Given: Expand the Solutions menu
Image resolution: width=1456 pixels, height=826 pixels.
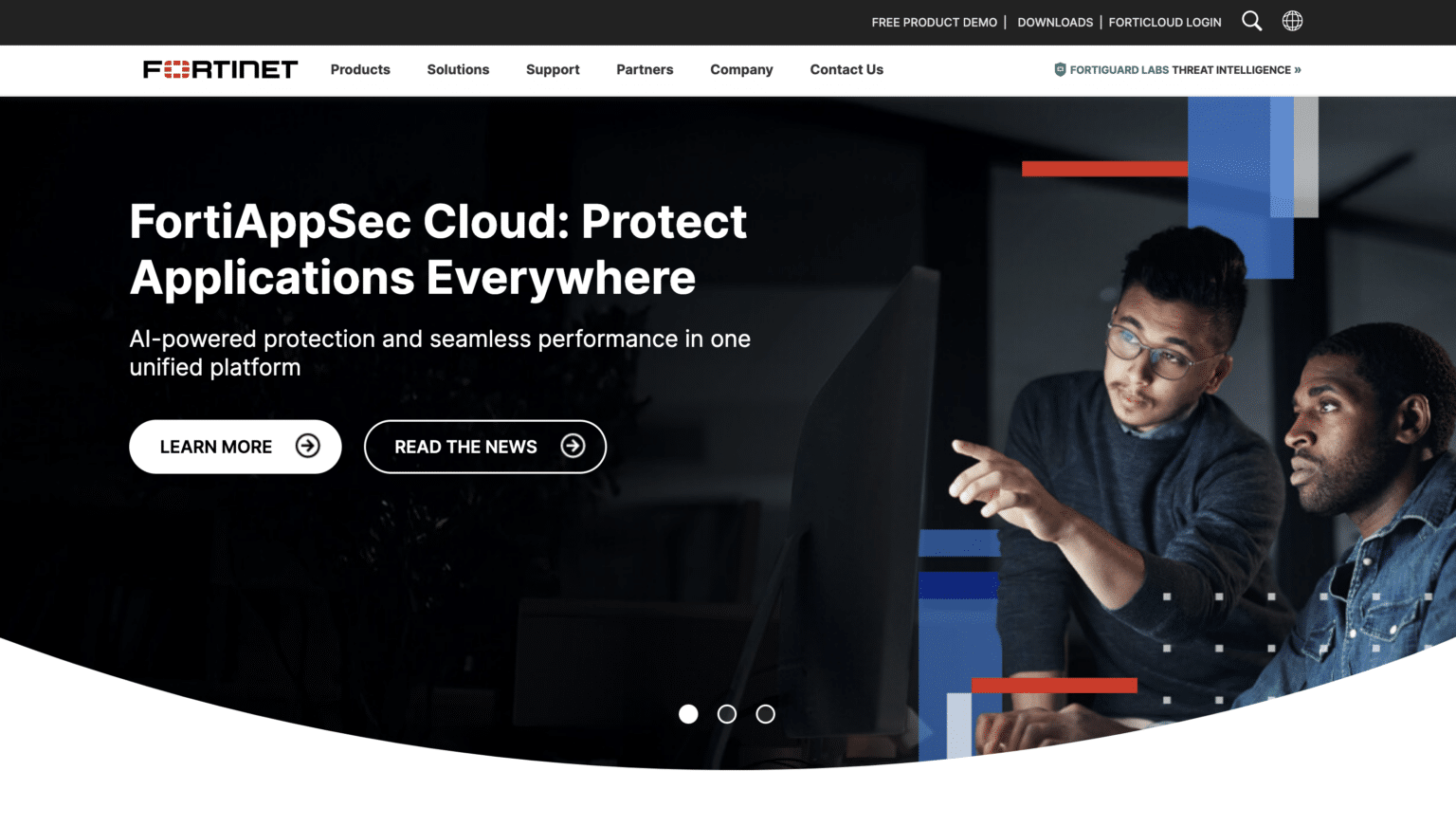Looking at the screenshot, I should click(x=458, y=69).
